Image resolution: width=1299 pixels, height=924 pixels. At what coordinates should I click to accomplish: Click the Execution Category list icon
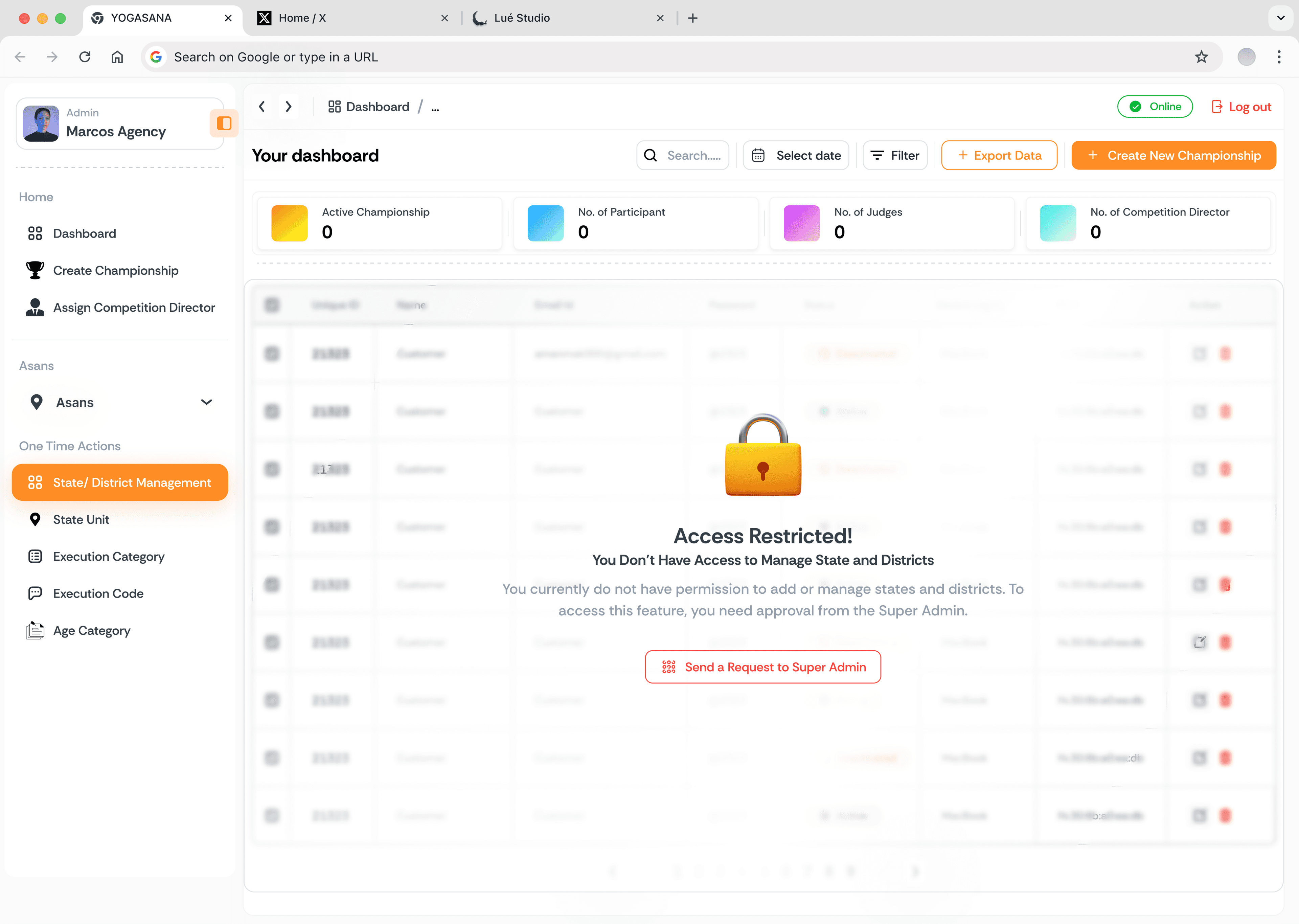coord(35,557)
